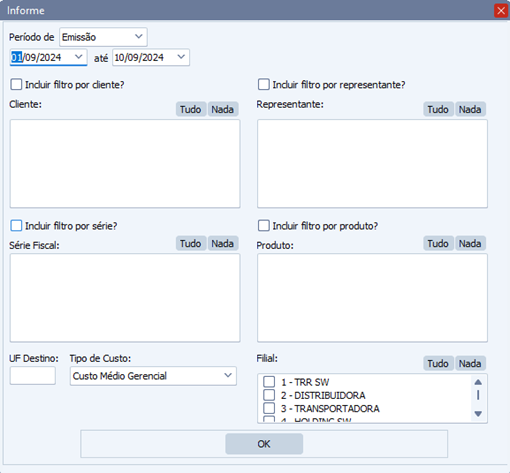Click Tudo button above Cliente list
This screenshot has height=473, width=510.
(191, 109)
